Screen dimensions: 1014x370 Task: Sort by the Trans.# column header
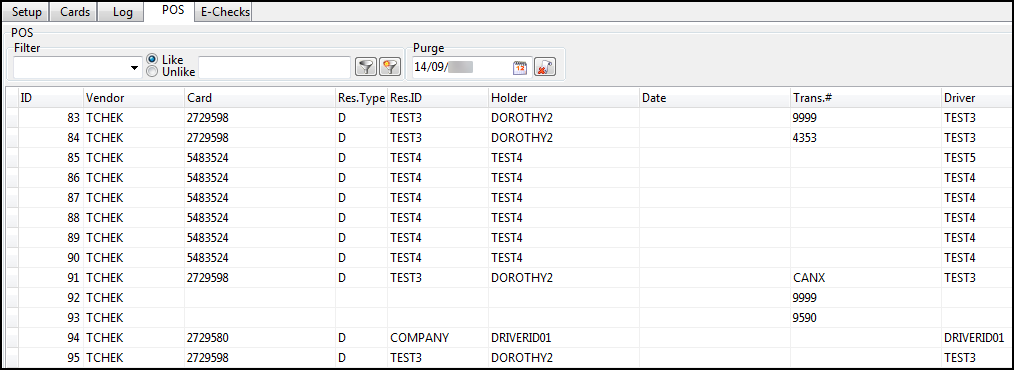tap(866, 98)
